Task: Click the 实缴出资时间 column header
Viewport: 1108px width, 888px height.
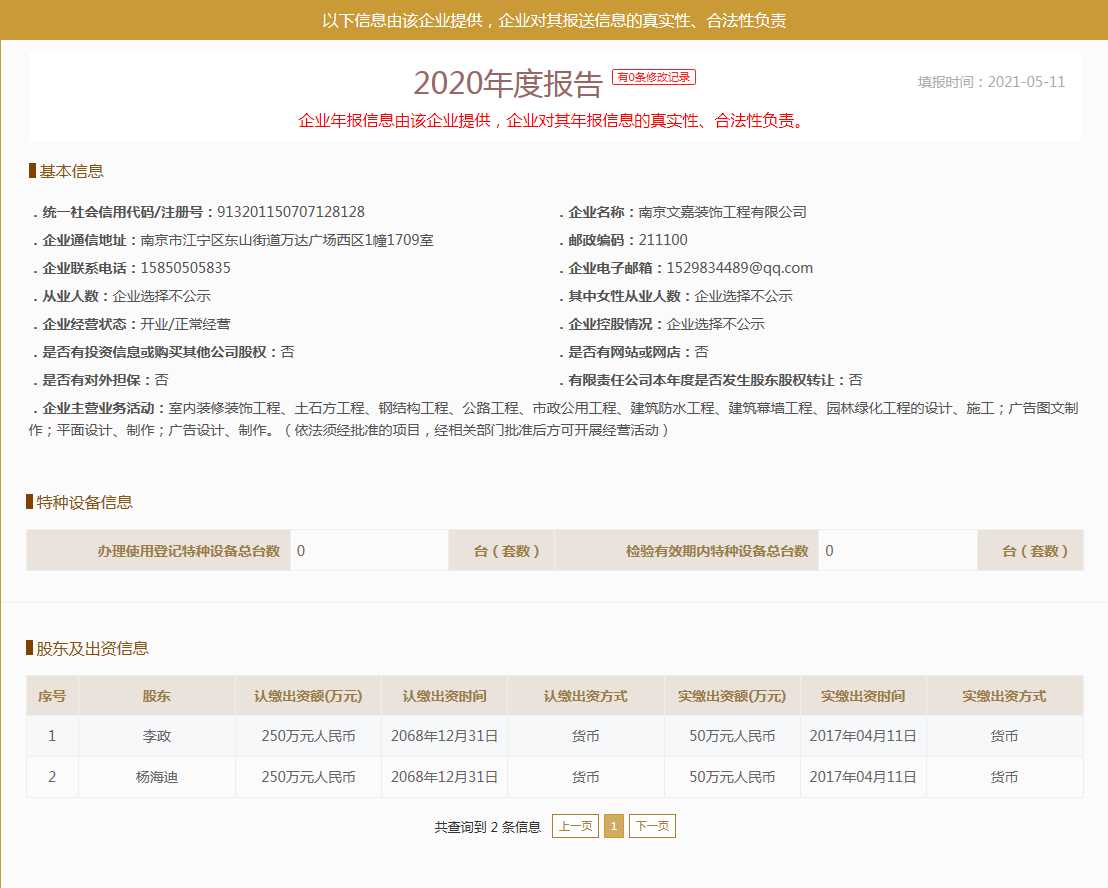Action: [863, 696]
